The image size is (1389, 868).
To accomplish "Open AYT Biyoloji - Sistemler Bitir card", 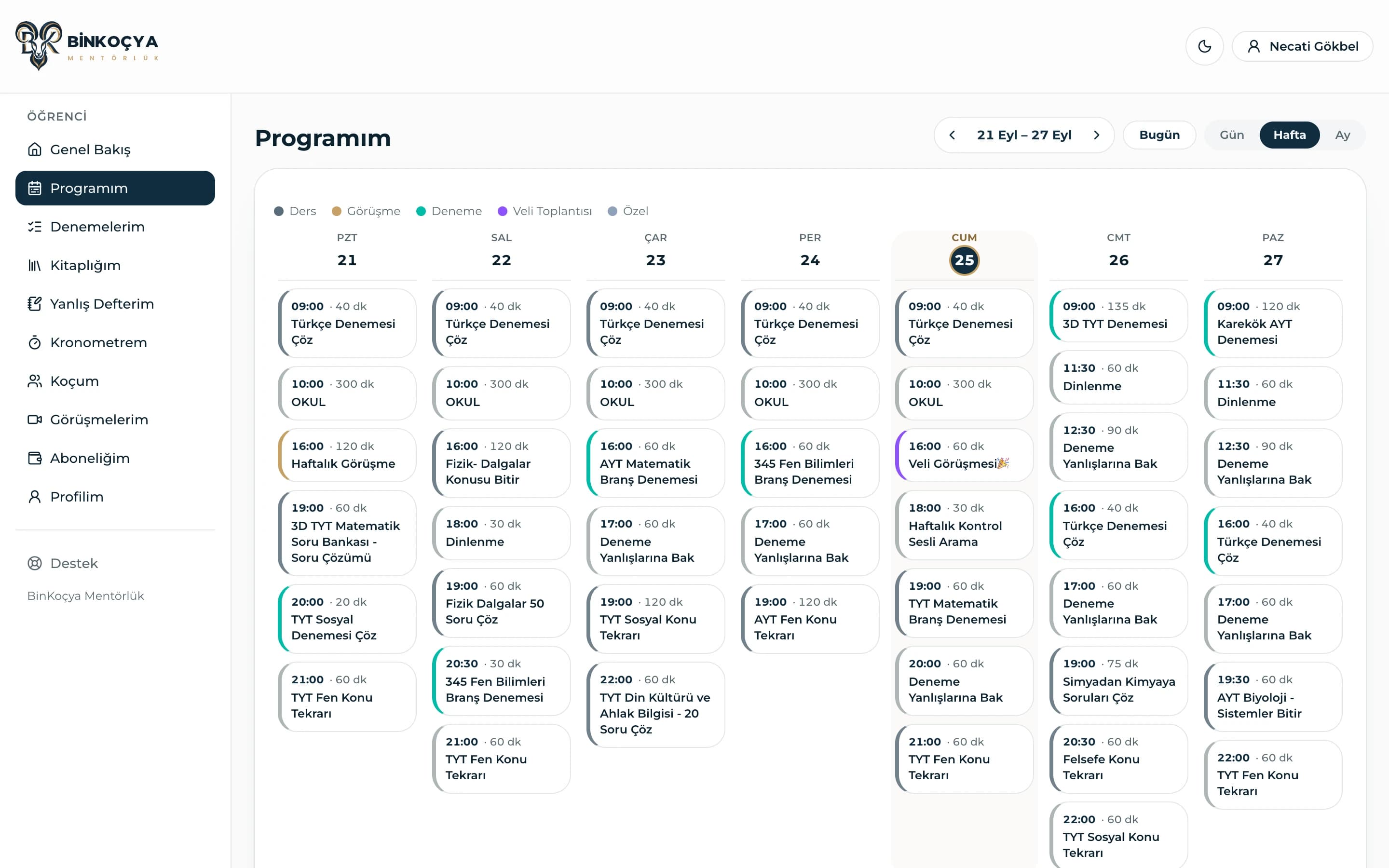I will pos(1272,696).
